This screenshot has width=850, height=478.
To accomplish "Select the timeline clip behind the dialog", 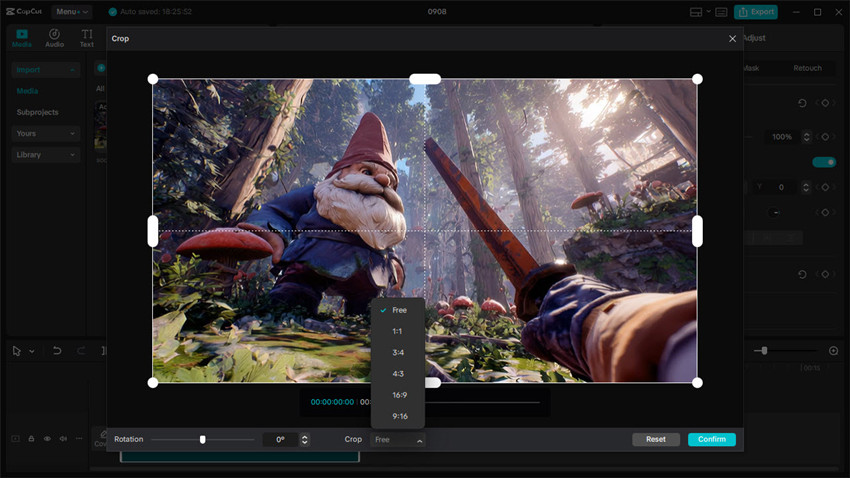I will pyautogui.click(x=240, y=457).
